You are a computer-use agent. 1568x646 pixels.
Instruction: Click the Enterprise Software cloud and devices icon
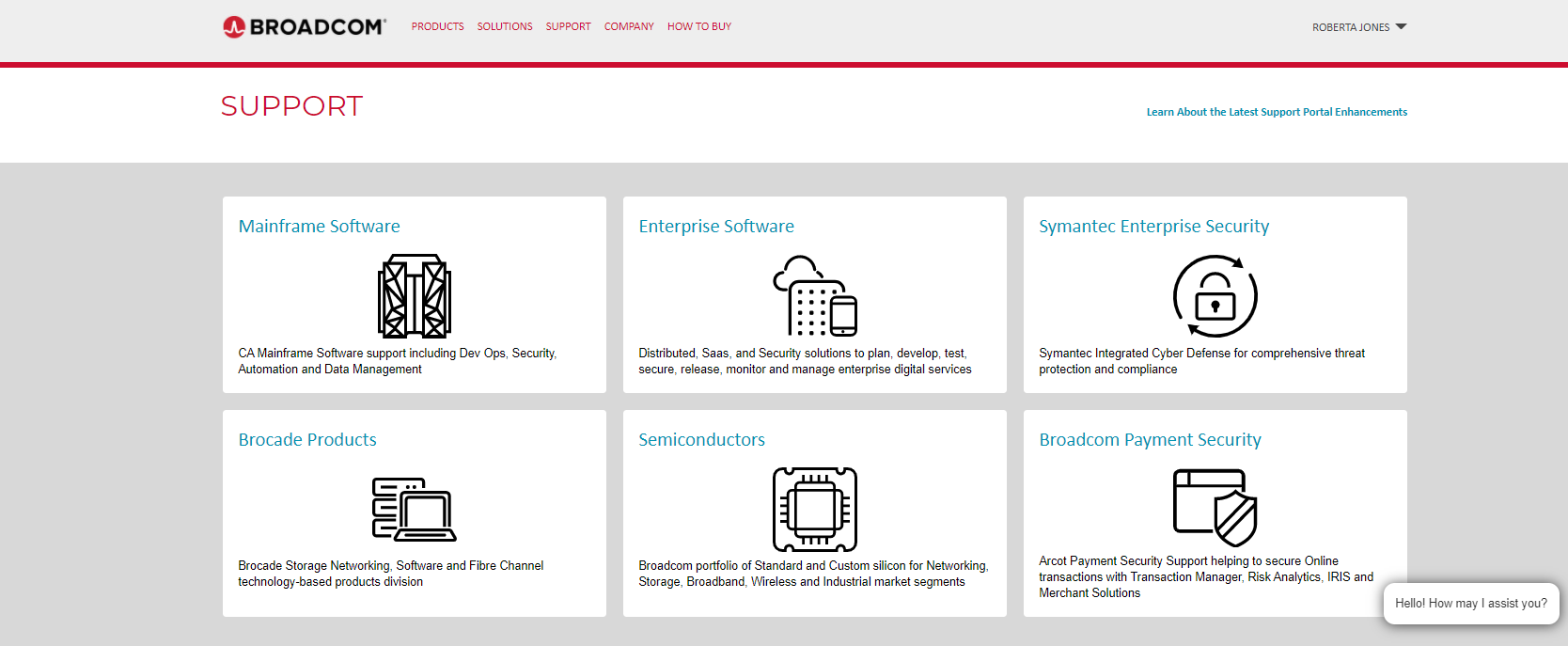point(815,295)
